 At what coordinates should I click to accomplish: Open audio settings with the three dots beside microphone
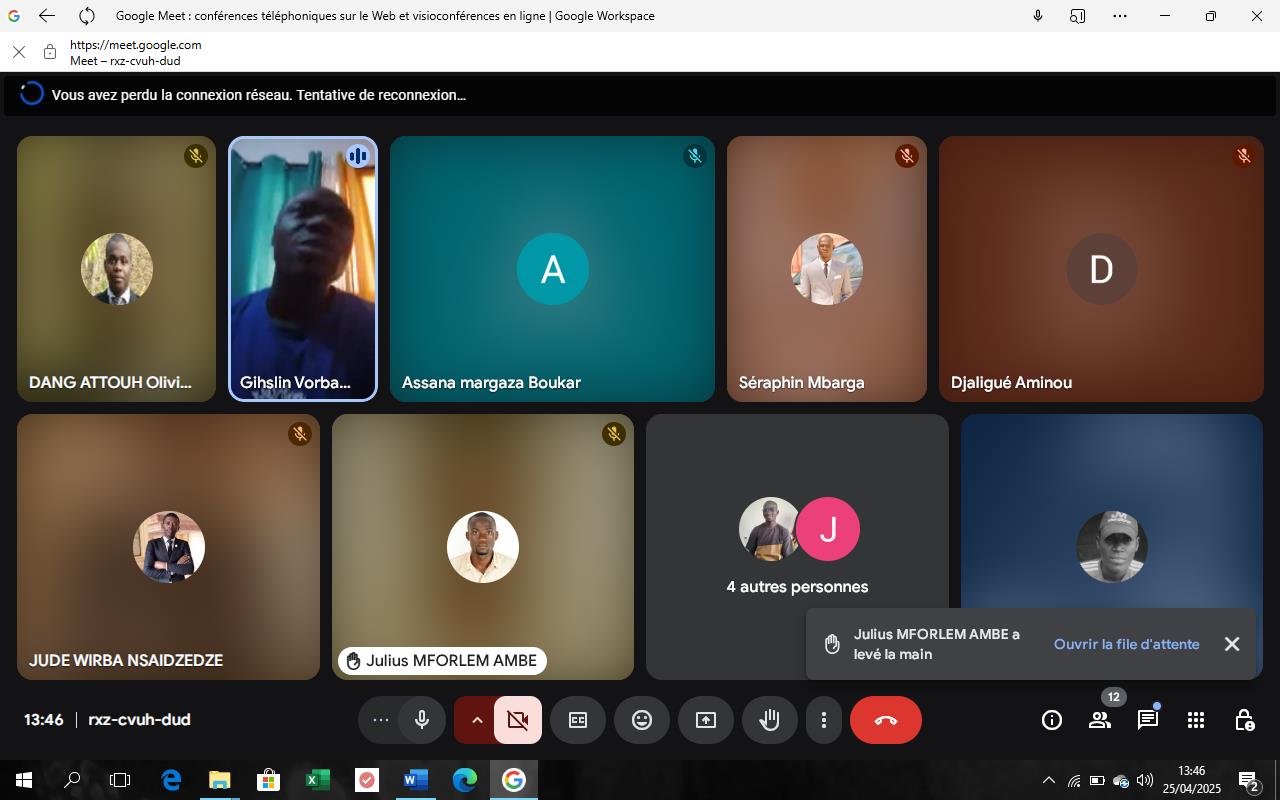tap(381, 720)
